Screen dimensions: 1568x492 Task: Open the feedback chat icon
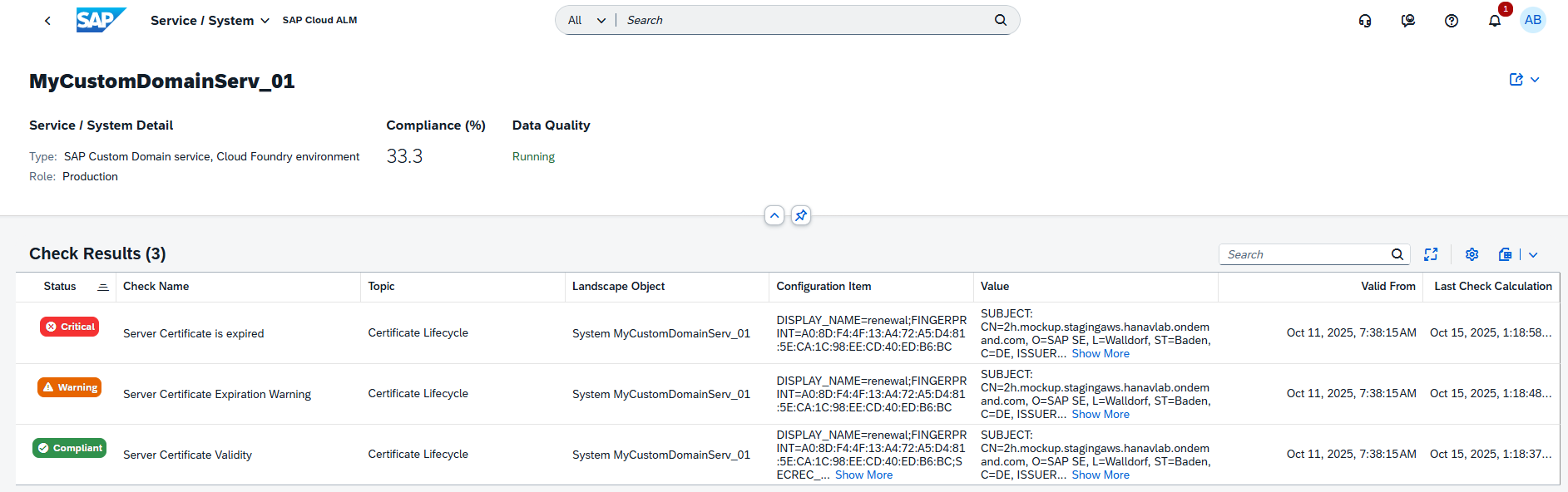click(x=1408, y=21)
